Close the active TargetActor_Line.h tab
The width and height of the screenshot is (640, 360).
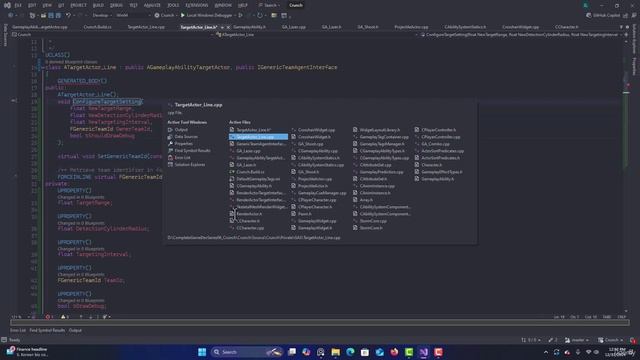click(228, 27)
